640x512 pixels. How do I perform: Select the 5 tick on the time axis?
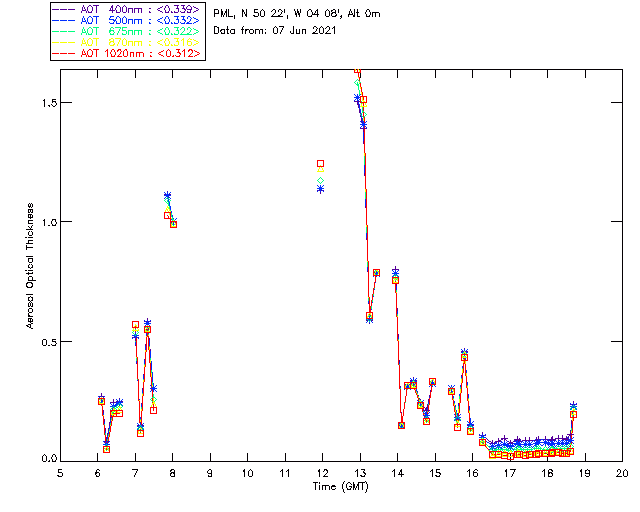61,473
